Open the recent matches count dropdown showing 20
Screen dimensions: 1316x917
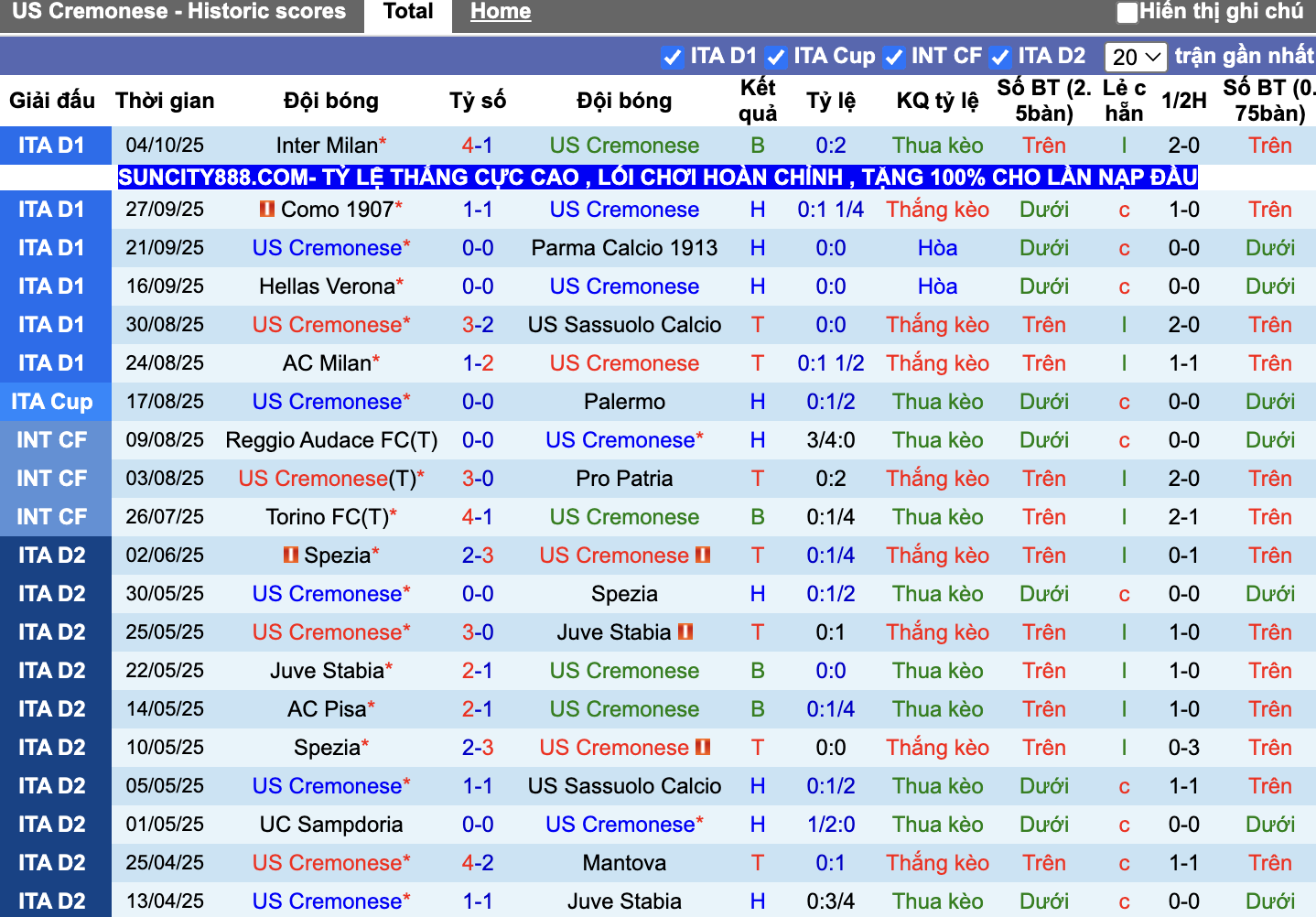1136,57
